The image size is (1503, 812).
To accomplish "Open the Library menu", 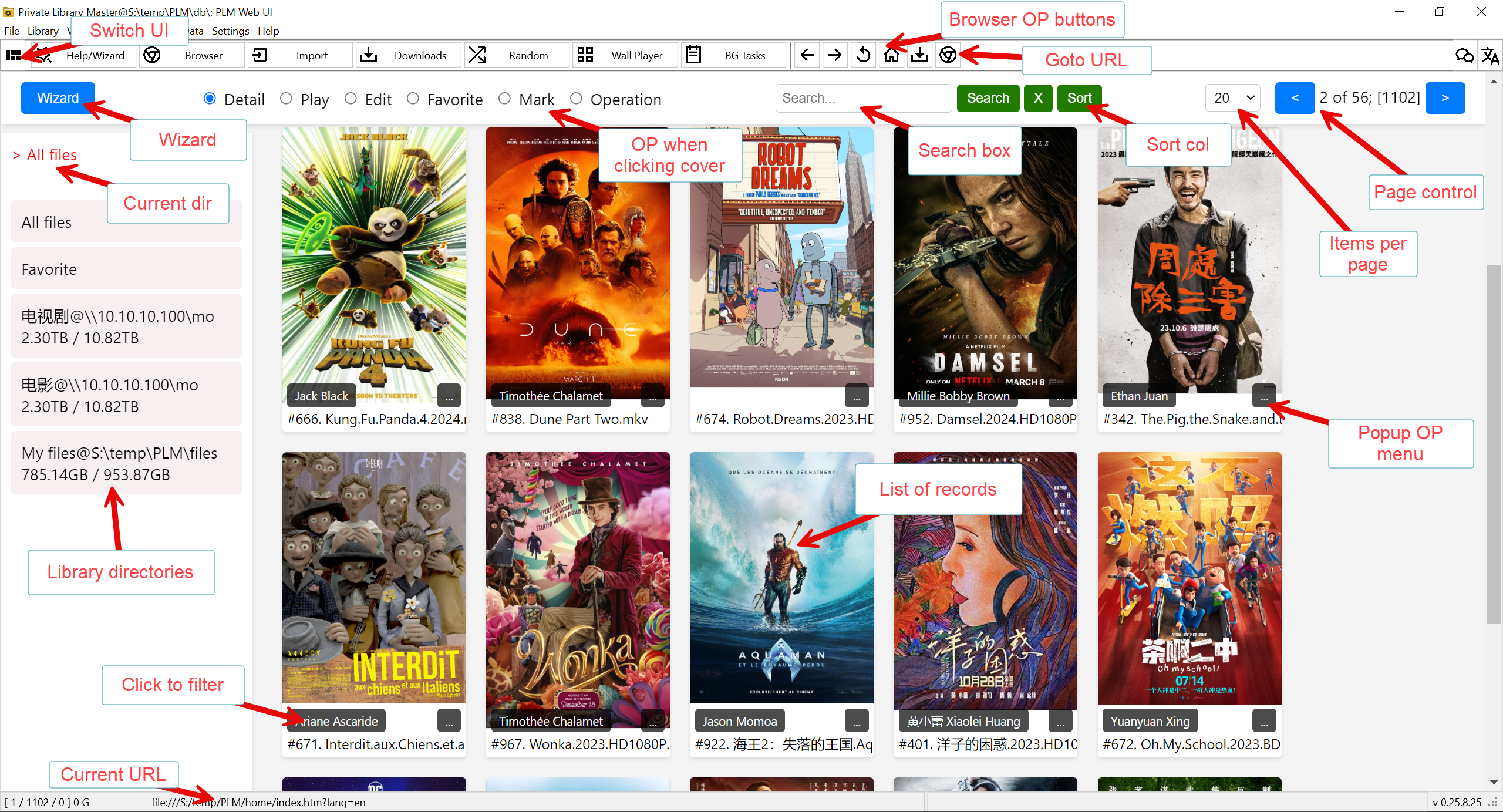I will (x=43, y=31).
